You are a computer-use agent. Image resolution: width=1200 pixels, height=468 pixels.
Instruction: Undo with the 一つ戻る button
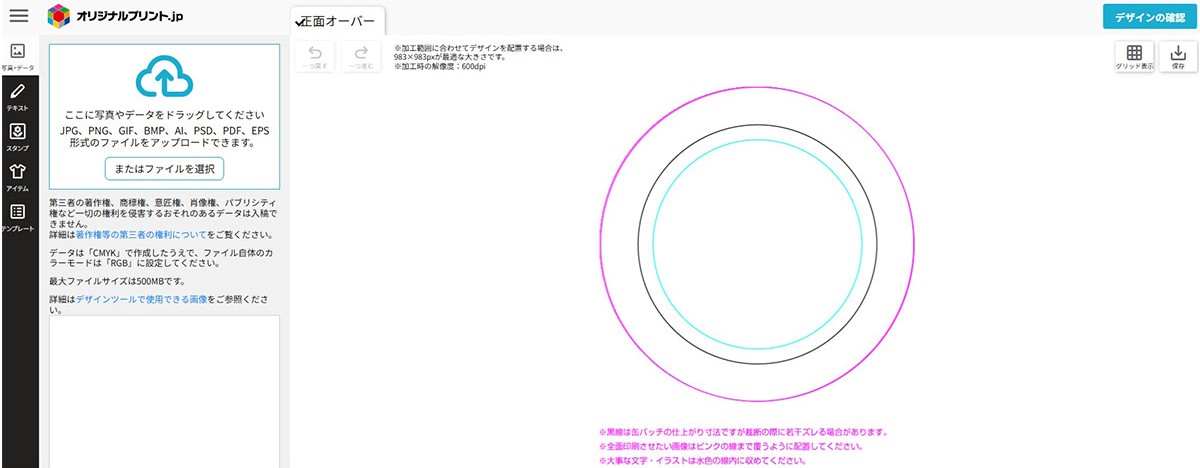315,57
